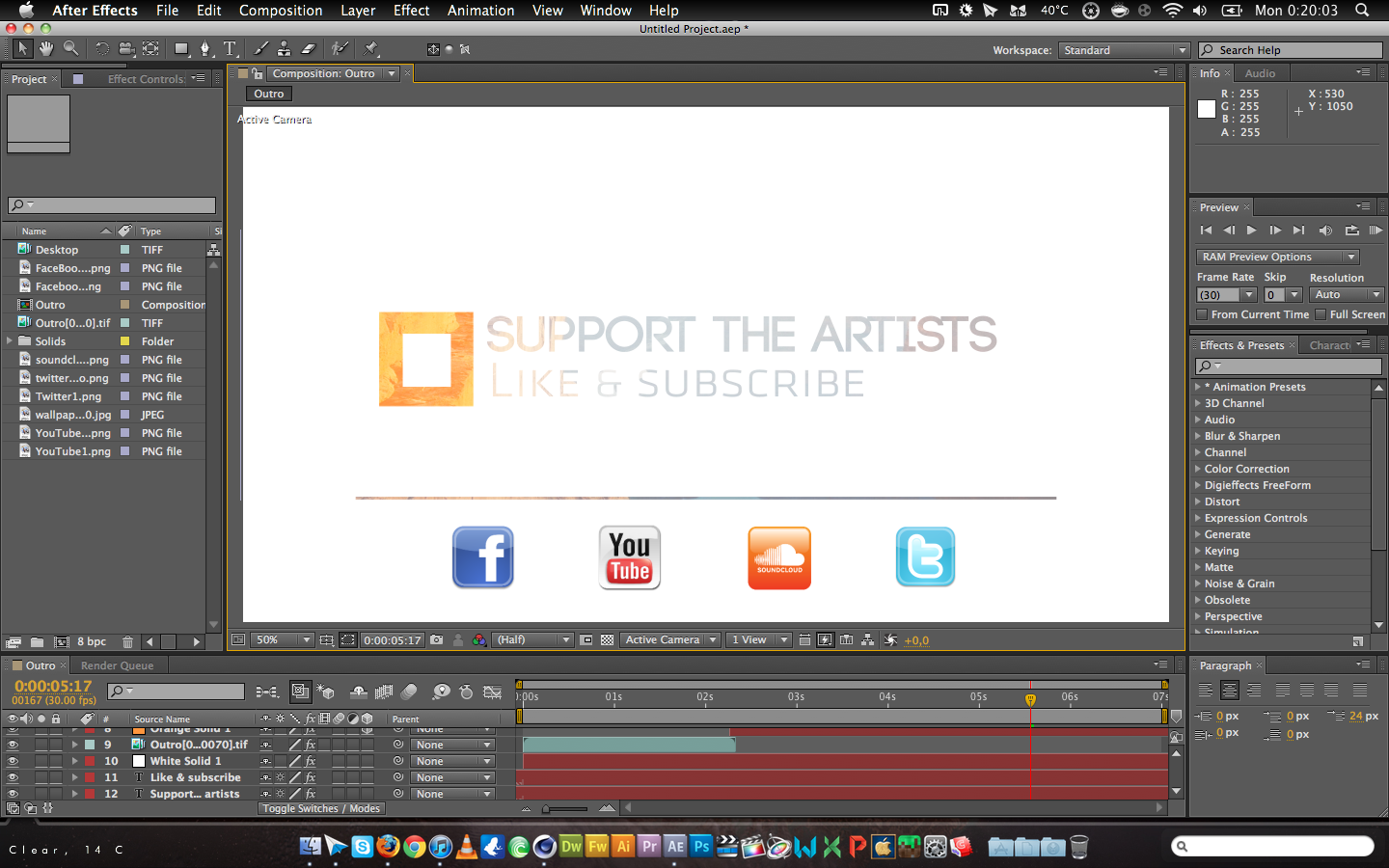This screenshot has width=1389, height=868.
Task: Create a new folder in Project panel
Action: point(37,641)
